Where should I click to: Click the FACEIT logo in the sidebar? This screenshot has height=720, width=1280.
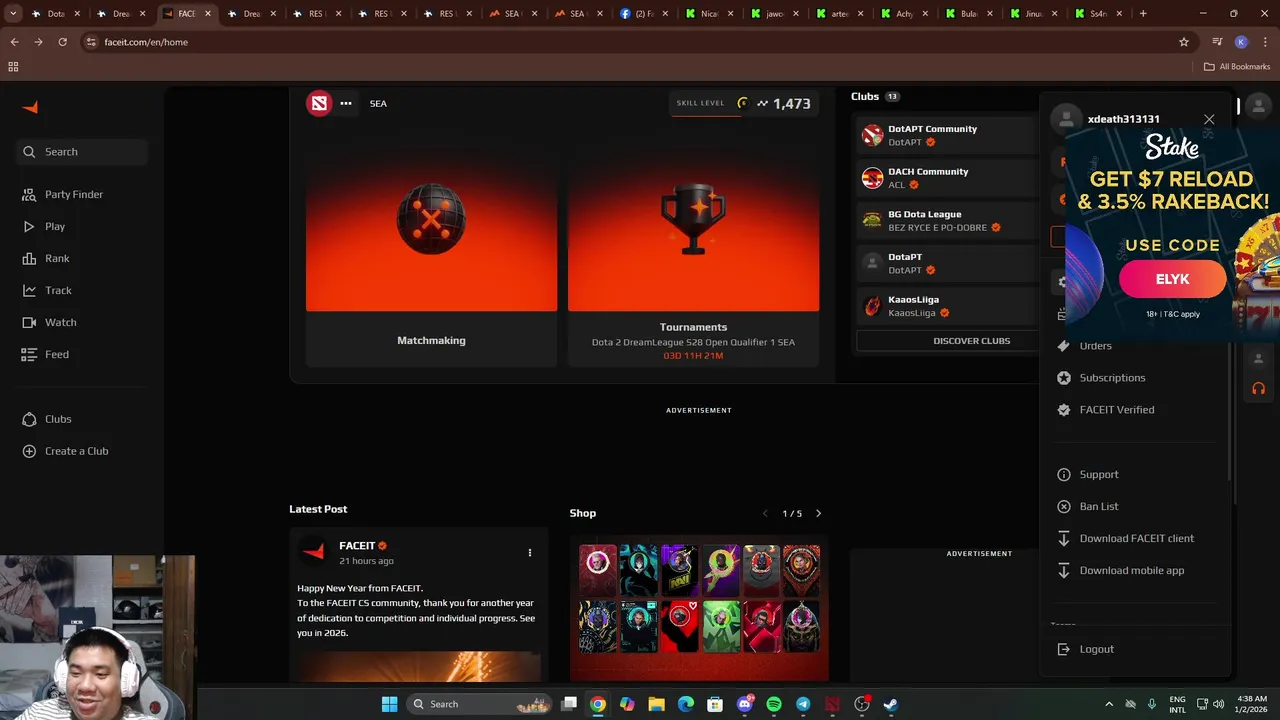point(30,107)
